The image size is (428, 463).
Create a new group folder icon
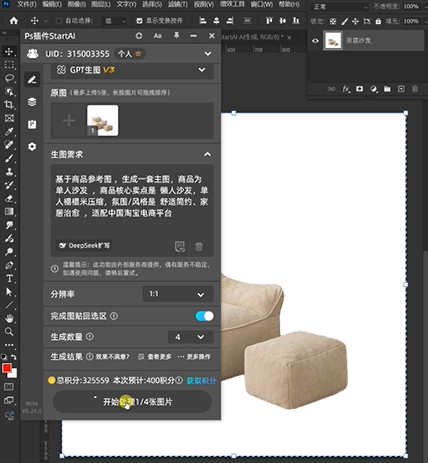387,89
